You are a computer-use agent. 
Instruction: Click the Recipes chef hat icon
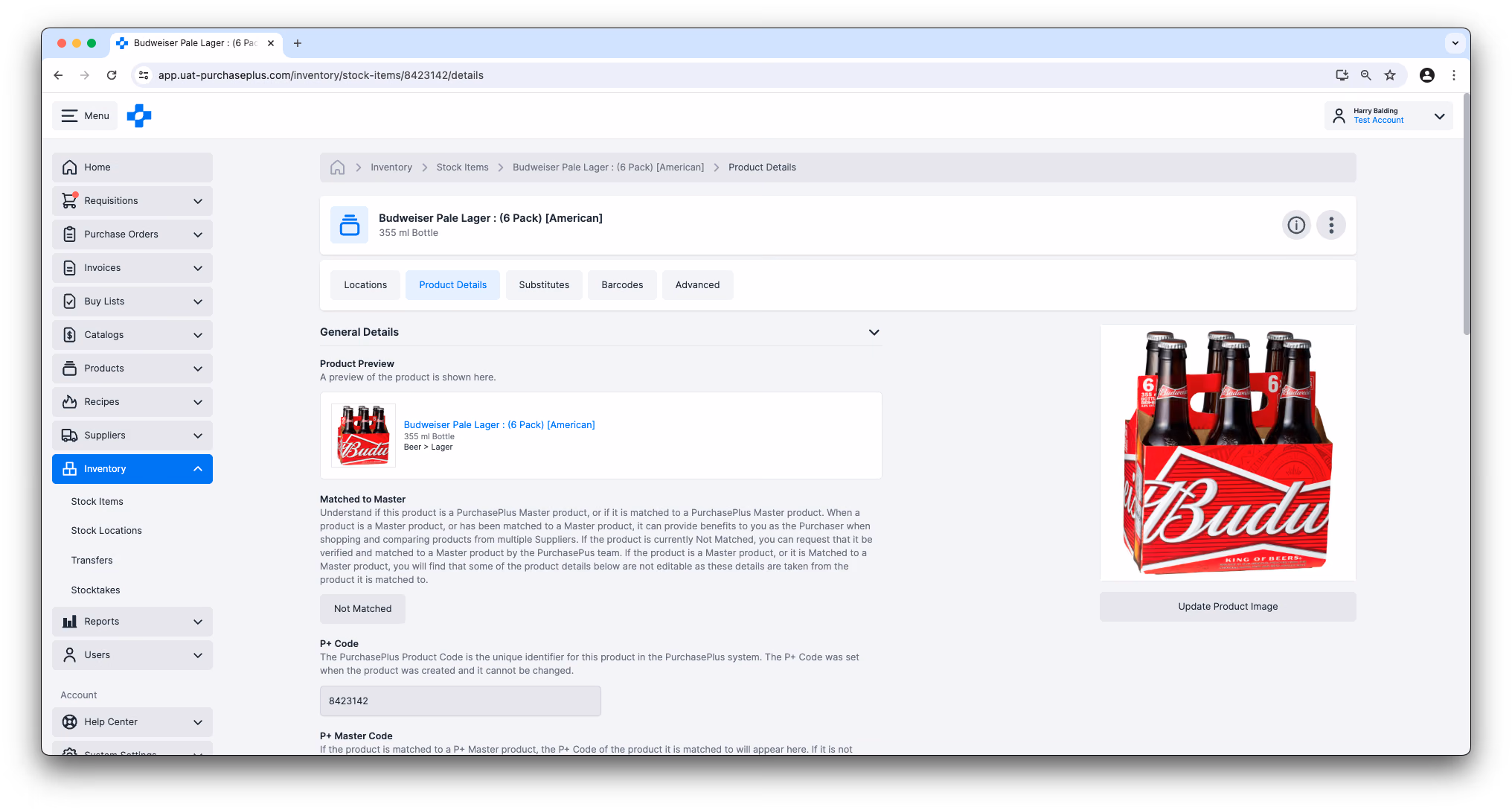point(69,401)
